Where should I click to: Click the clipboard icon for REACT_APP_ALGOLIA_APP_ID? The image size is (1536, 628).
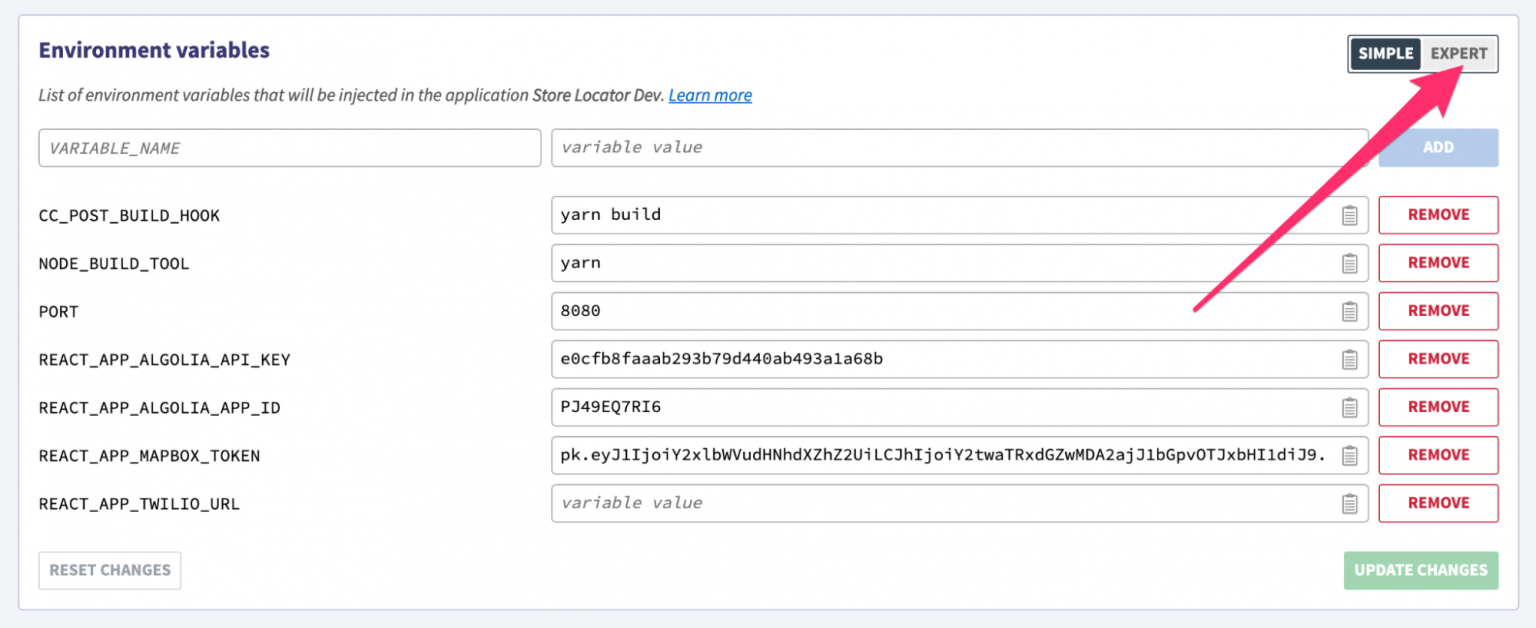1349,407
